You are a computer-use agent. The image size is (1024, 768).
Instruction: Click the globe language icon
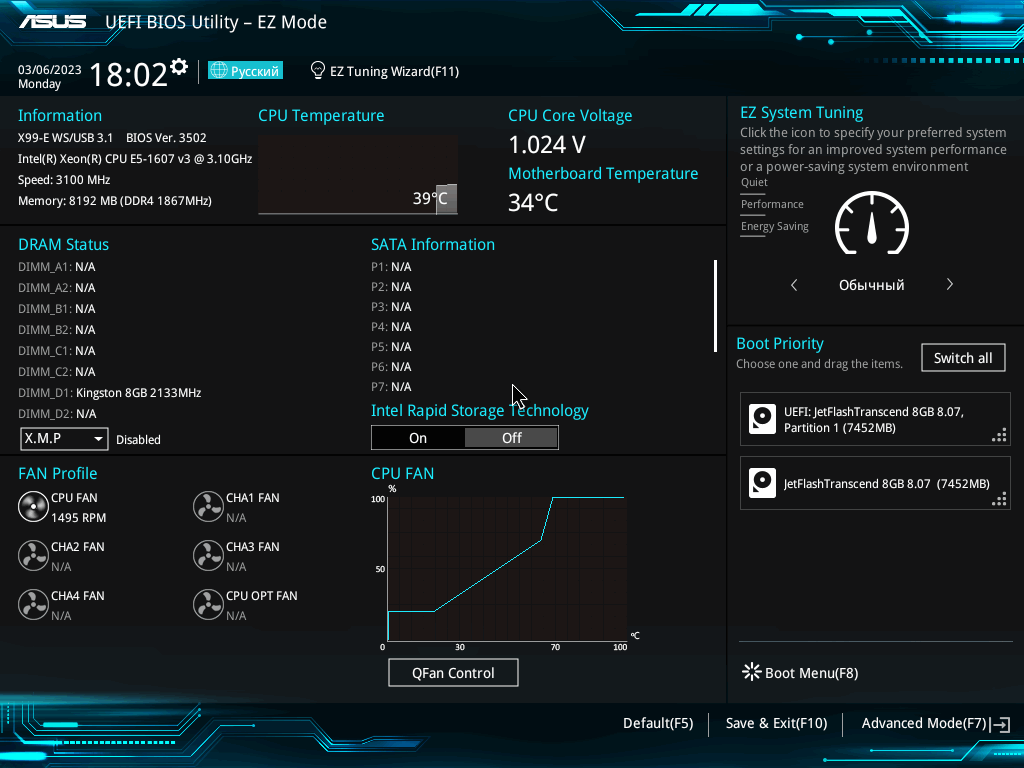(x=219, y=71)
